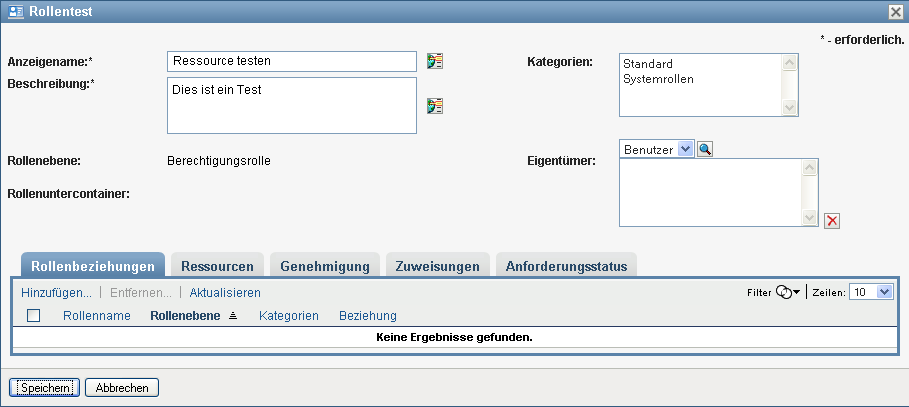Click the Rollenebene sort arrow icon
Screen dimensions: 909x407
tap(233, 316)
